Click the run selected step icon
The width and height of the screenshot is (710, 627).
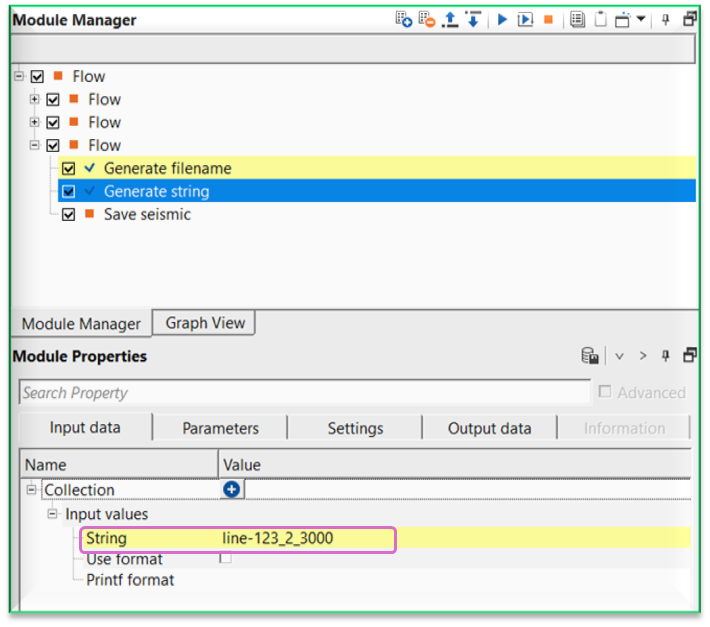(x=525, y=19)
